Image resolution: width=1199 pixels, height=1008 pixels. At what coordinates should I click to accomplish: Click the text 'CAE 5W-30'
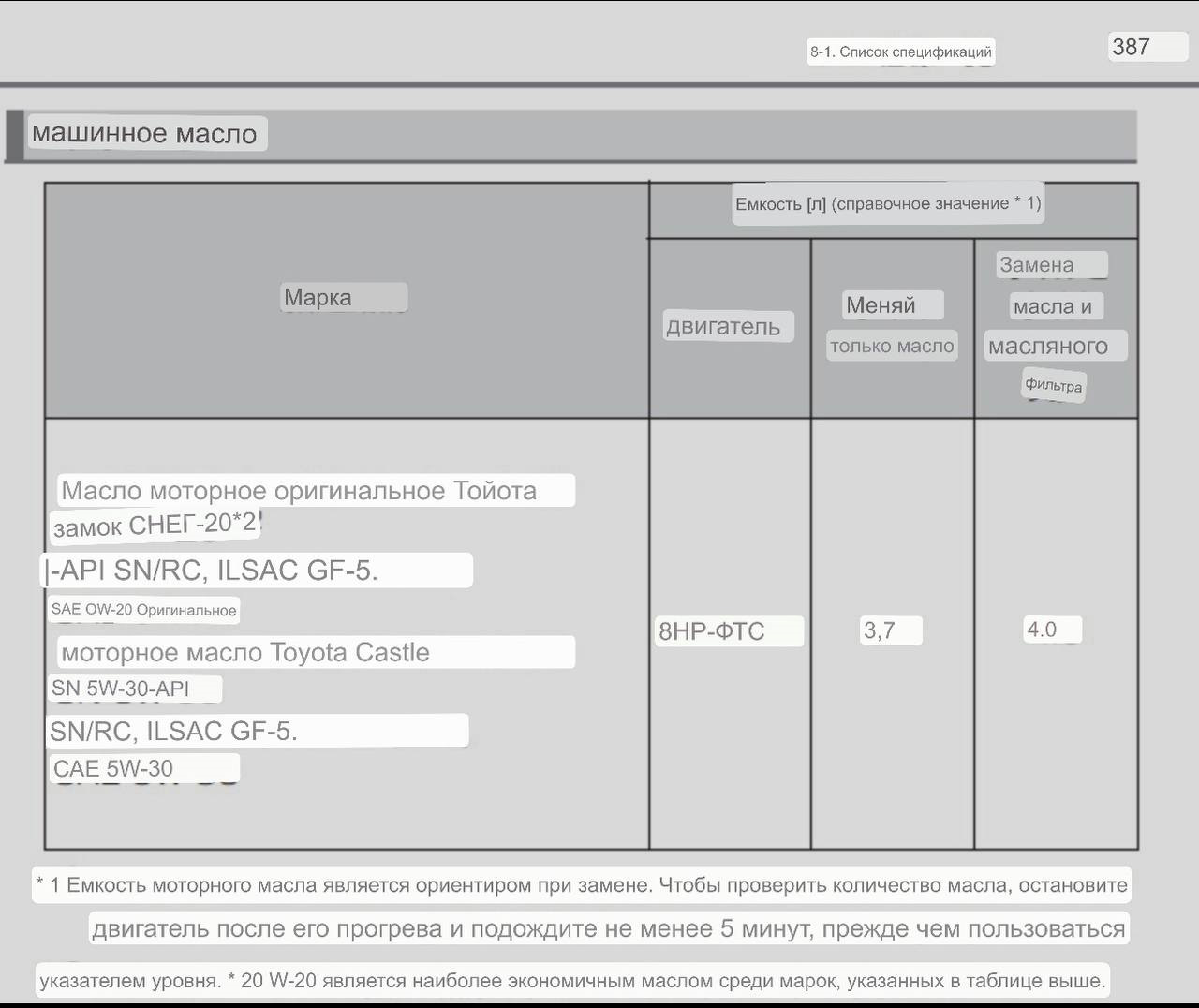pos(113,769)
